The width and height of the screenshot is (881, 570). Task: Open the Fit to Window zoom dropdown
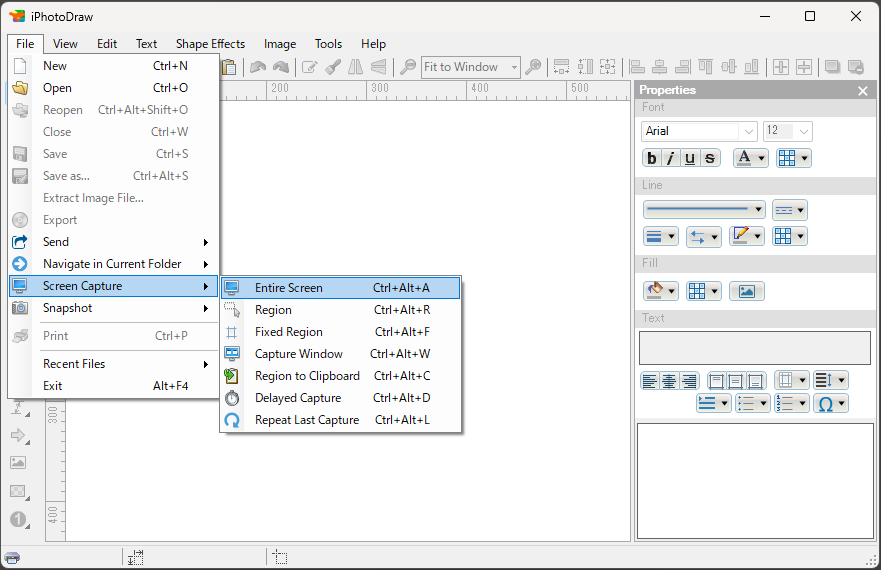click(x=514, y=67)
